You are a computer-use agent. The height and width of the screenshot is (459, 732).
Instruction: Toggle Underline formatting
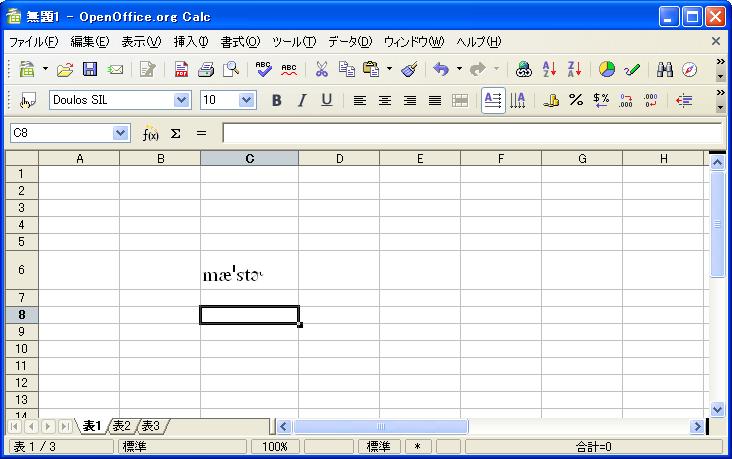pos(327,100)
